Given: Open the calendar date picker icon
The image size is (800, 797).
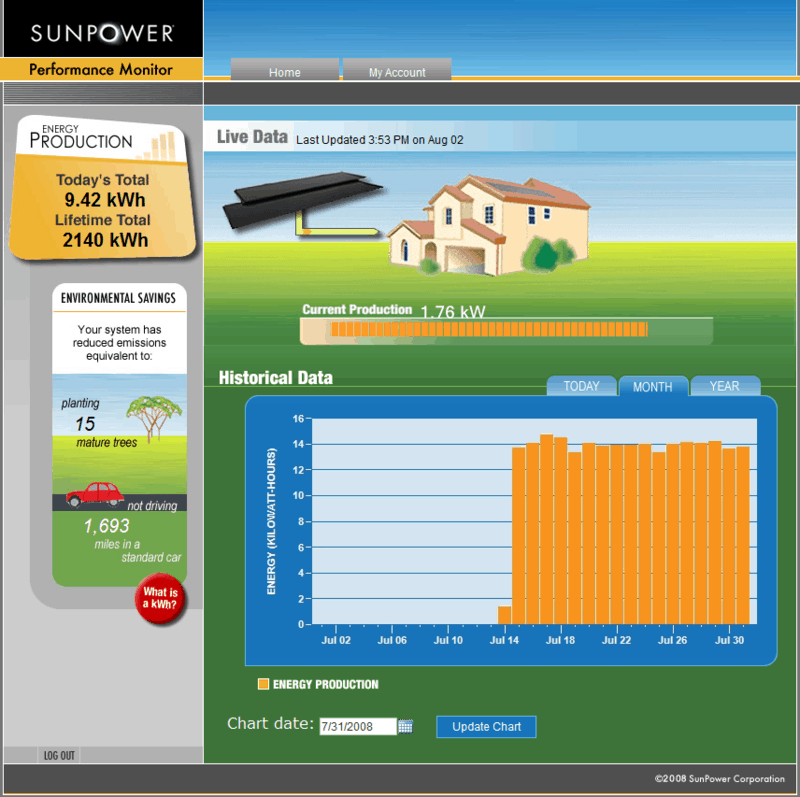Looking at the screenshot, I should tap(405, 726).
